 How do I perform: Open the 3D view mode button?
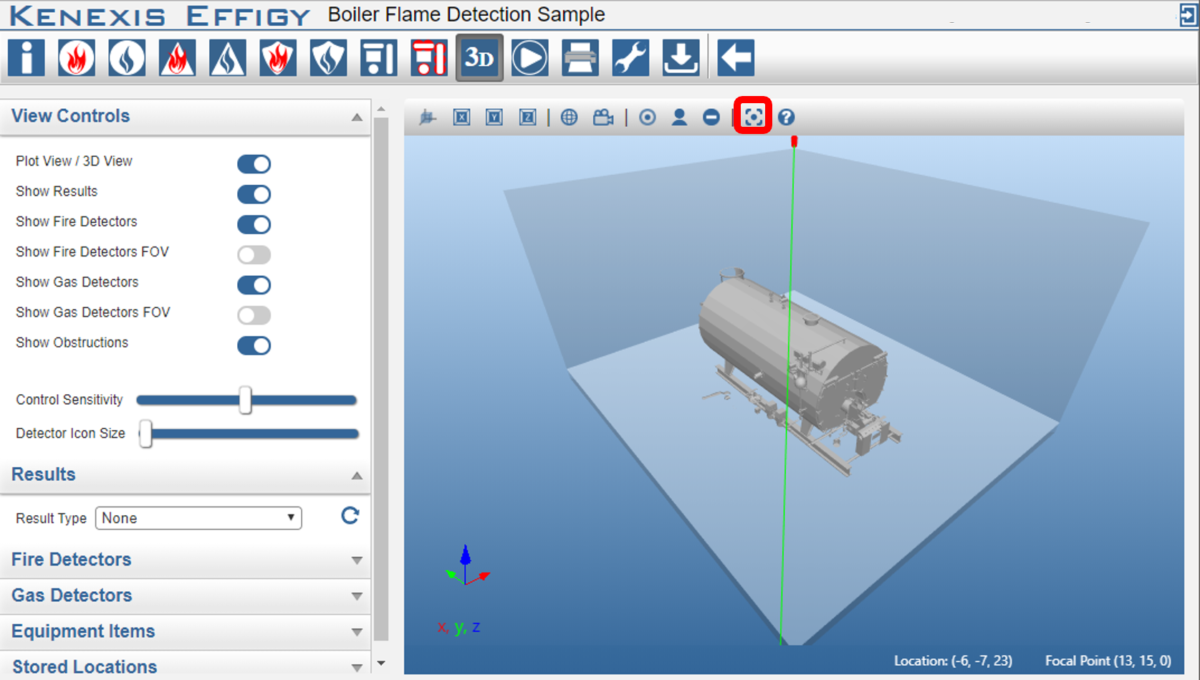(480, 58)
